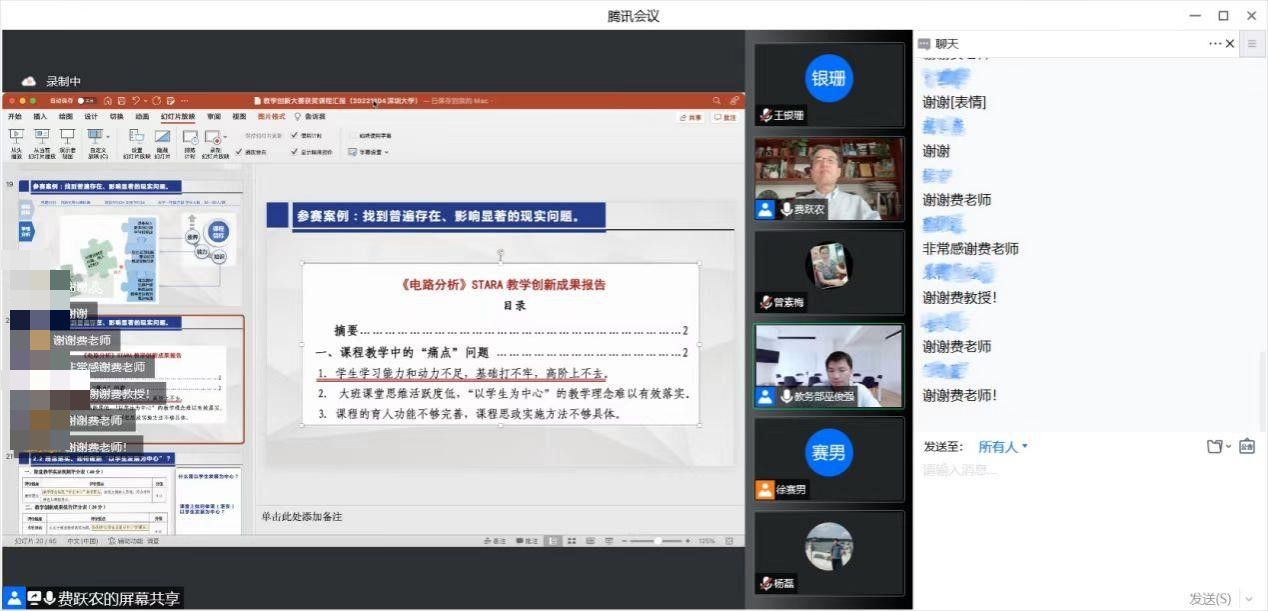
Task: Open the file folder icon in chat toolbar
Action: [x=1215, y=446]
